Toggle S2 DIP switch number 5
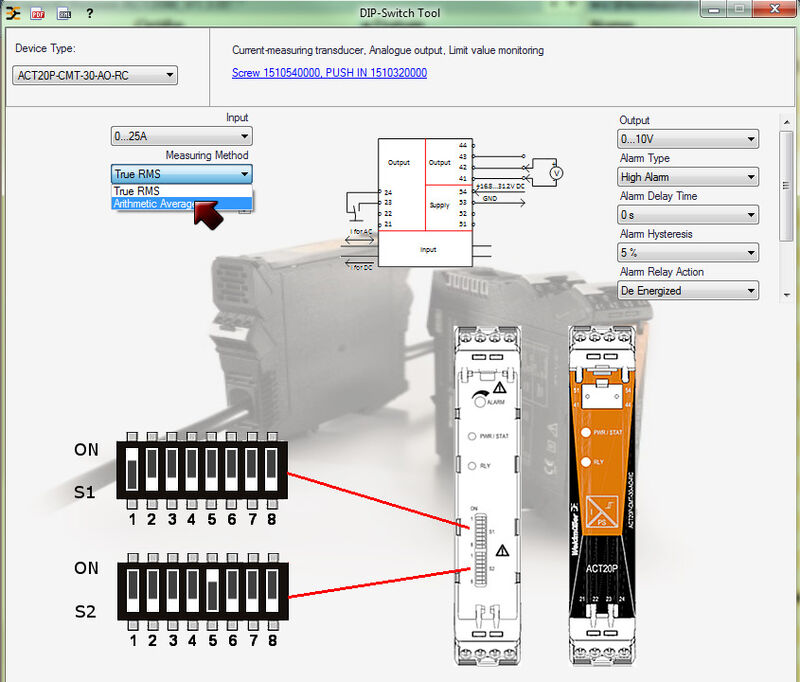The width and height of the screenshot is (800, 682). click(212, 592)
